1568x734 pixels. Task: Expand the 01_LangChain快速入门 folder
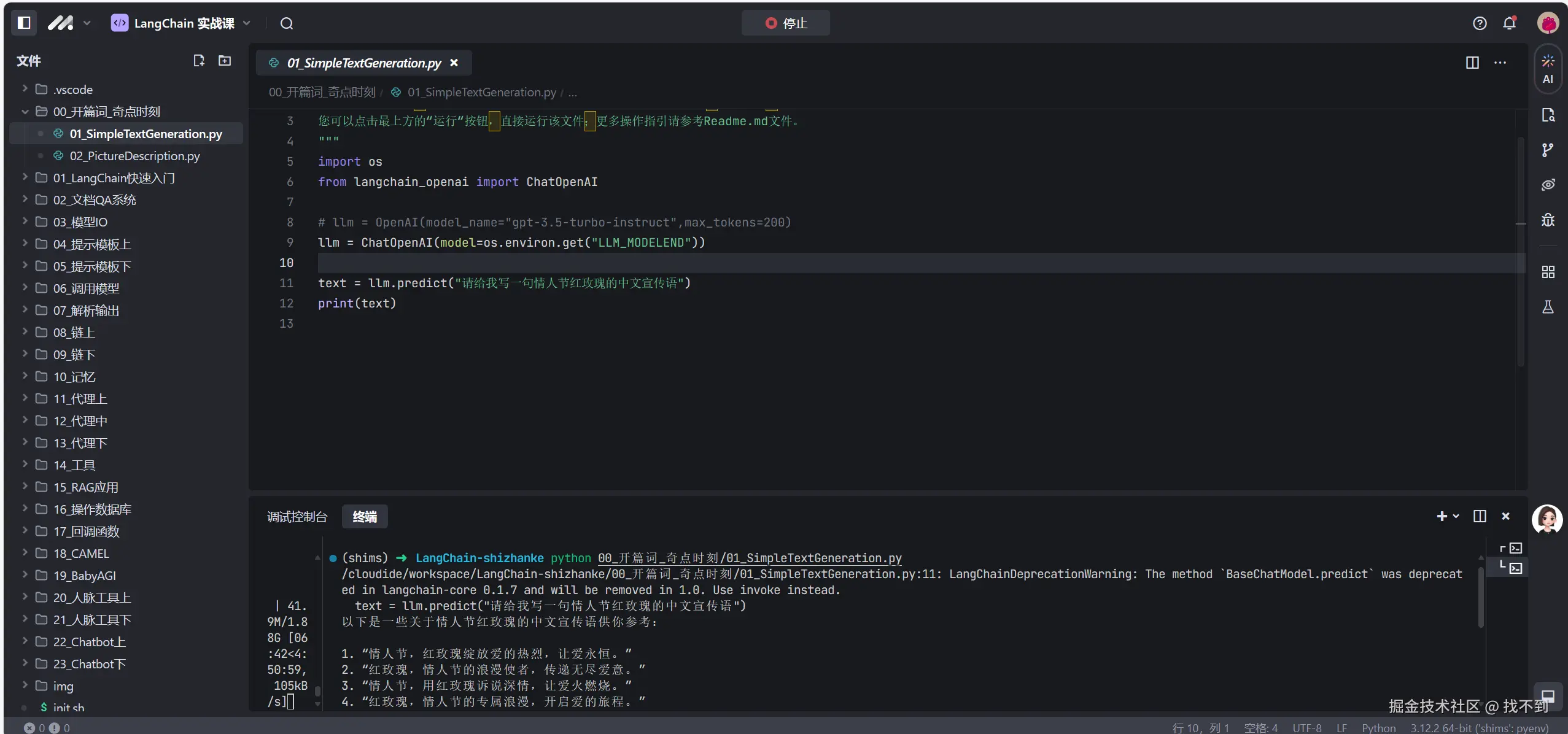(x=114, y=178)
